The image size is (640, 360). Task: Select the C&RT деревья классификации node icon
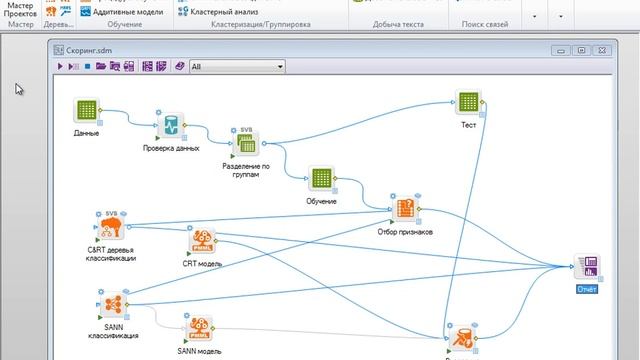(111, 227)
